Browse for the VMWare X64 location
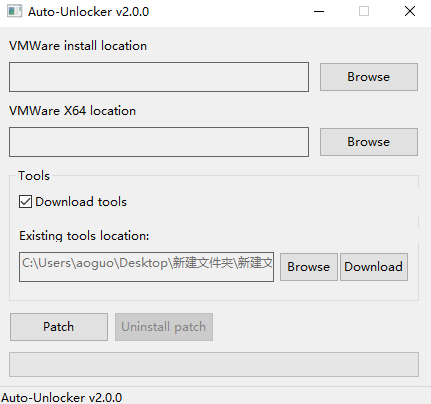431x404 pixels. click(369, 142)
